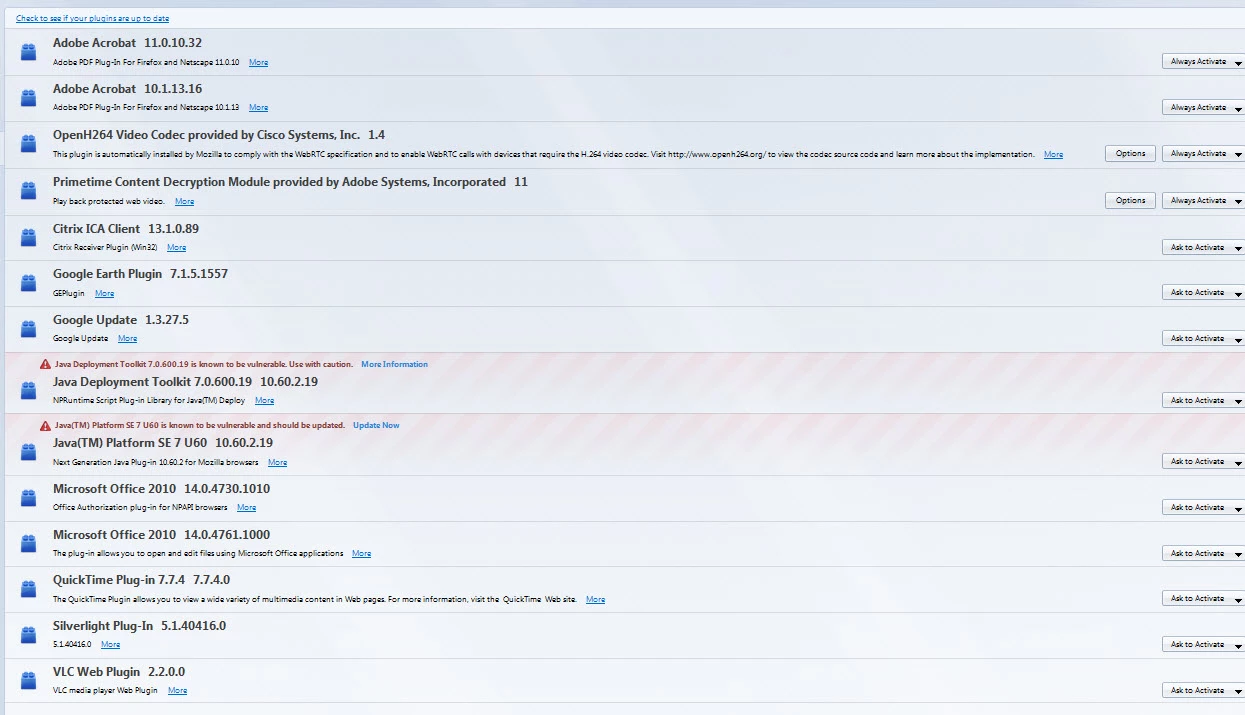Click More link beside Office Authorization plug-in
The image size is (1245, 715).
pos(246,507)
